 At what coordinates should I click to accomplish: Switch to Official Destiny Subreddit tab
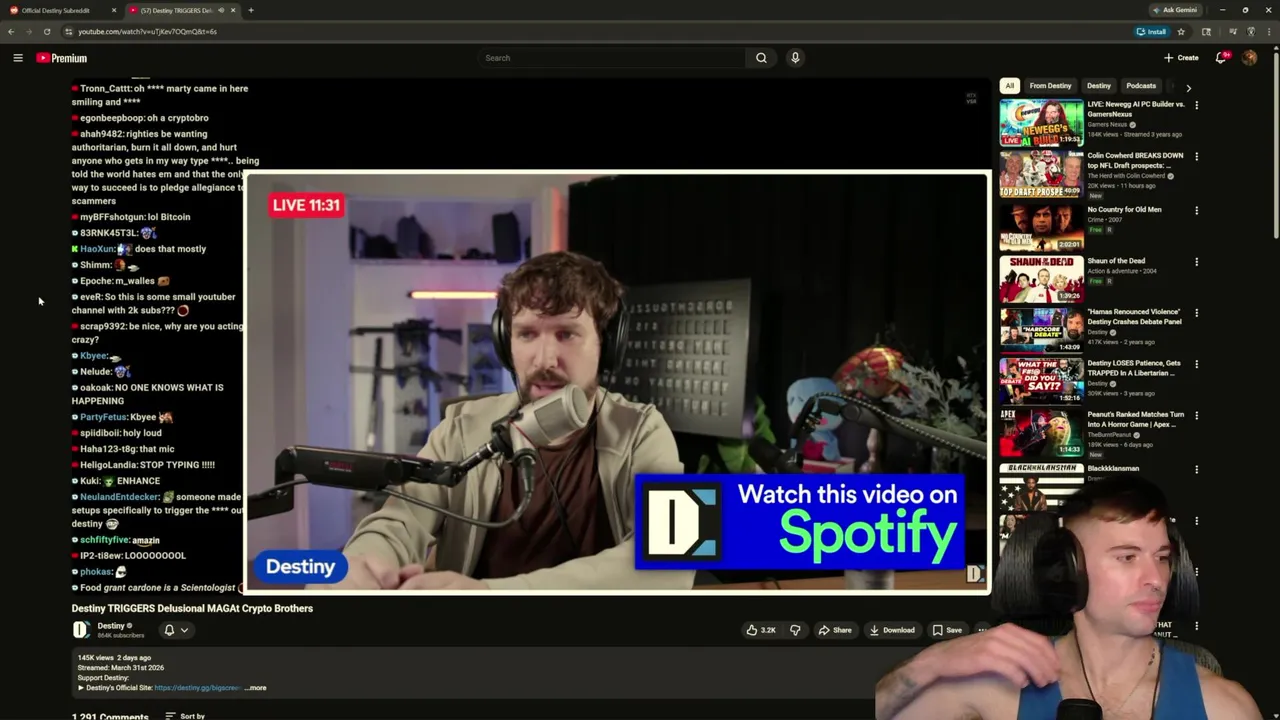pyautogui.click(x=60, y=10)
